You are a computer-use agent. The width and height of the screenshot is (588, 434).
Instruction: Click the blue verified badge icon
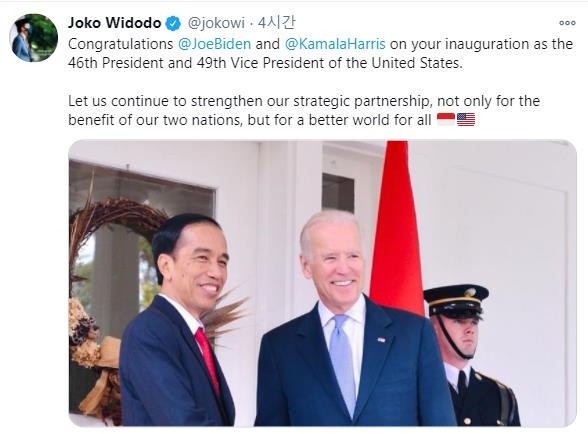(173, 23)
